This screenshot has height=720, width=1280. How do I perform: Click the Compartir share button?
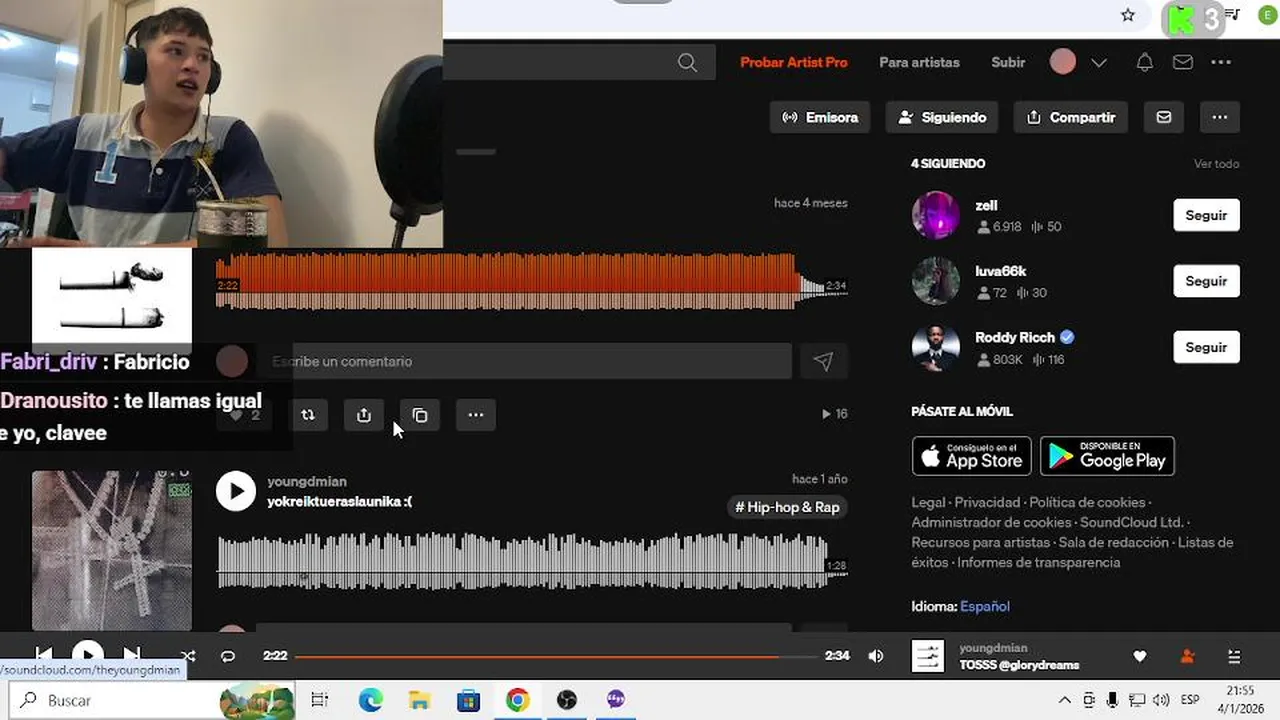coord(1071,117)
